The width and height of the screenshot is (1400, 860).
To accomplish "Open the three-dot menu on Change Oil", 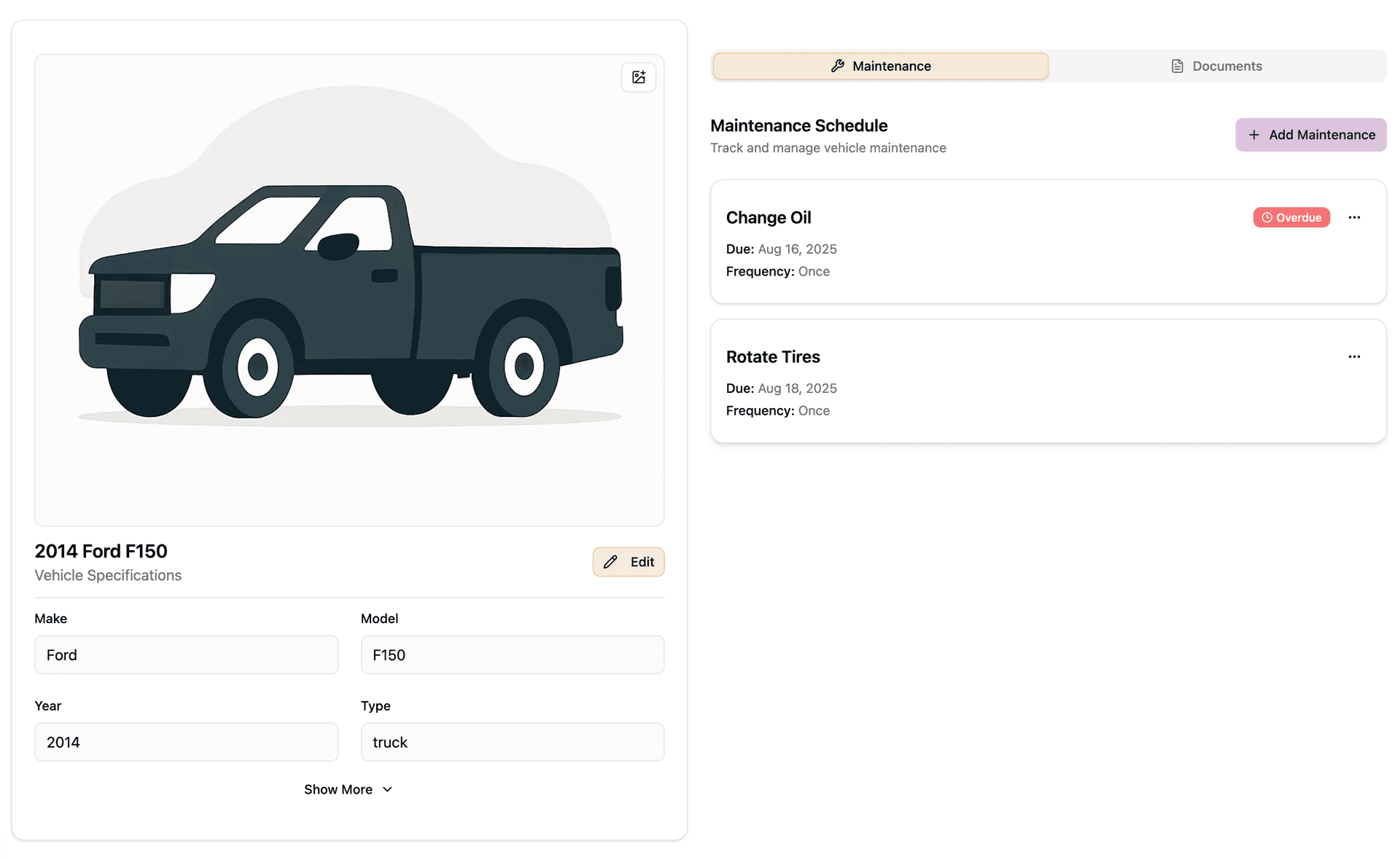I will click(x=1355, y=217).
